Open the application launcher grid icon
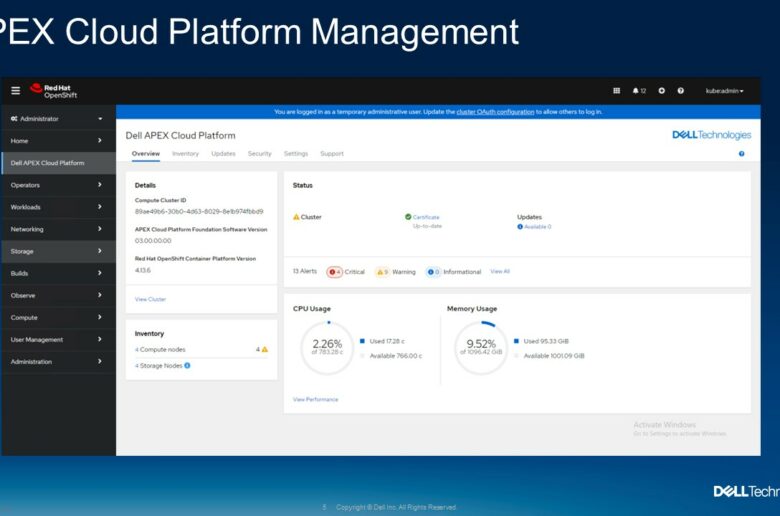This screenshot has height=516, width=780. (616, 91)
